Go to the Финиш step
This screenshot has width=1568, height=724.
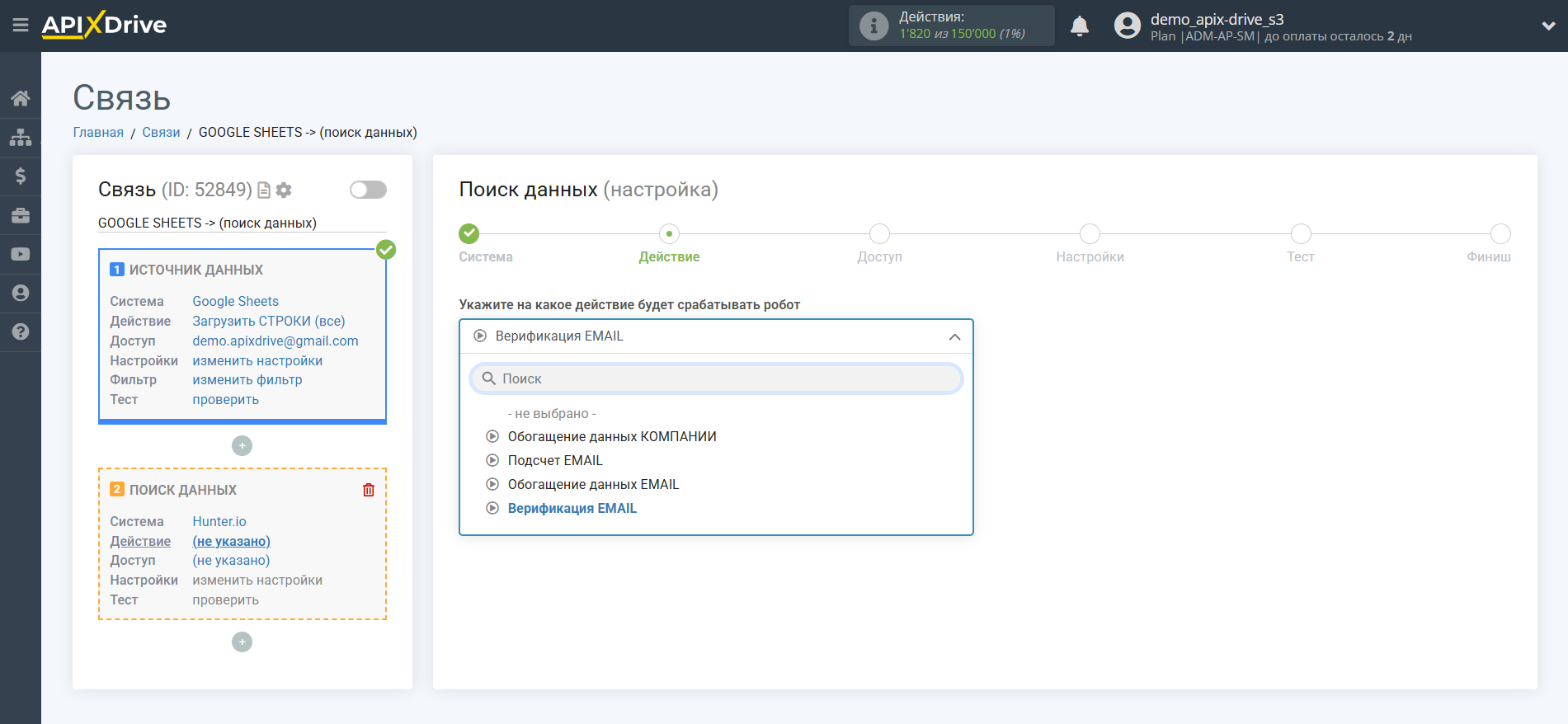click(x=1500, y=233)
